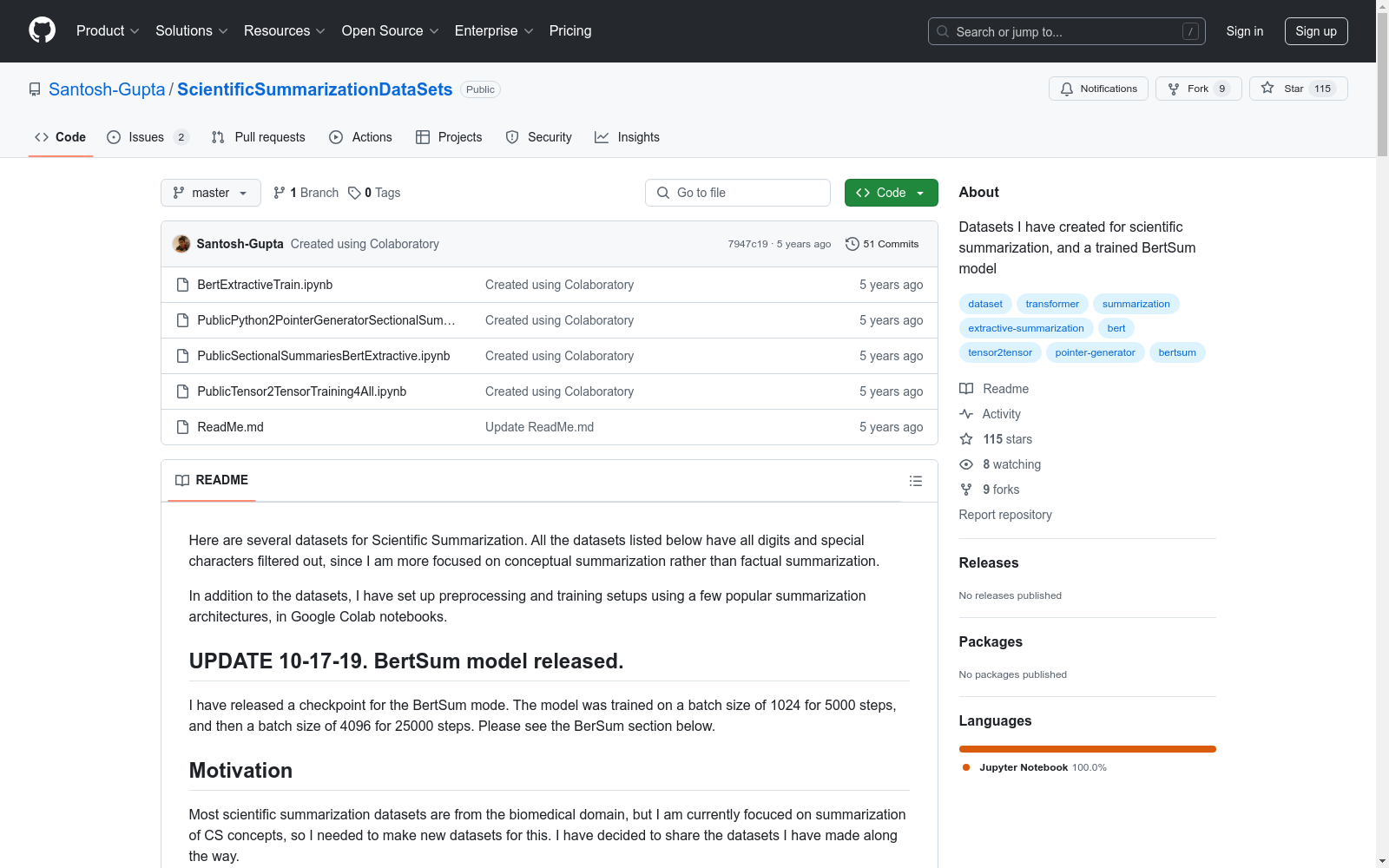Open Readme link in About sidebar
This screenshot has width=1389, height=868.
994,389
